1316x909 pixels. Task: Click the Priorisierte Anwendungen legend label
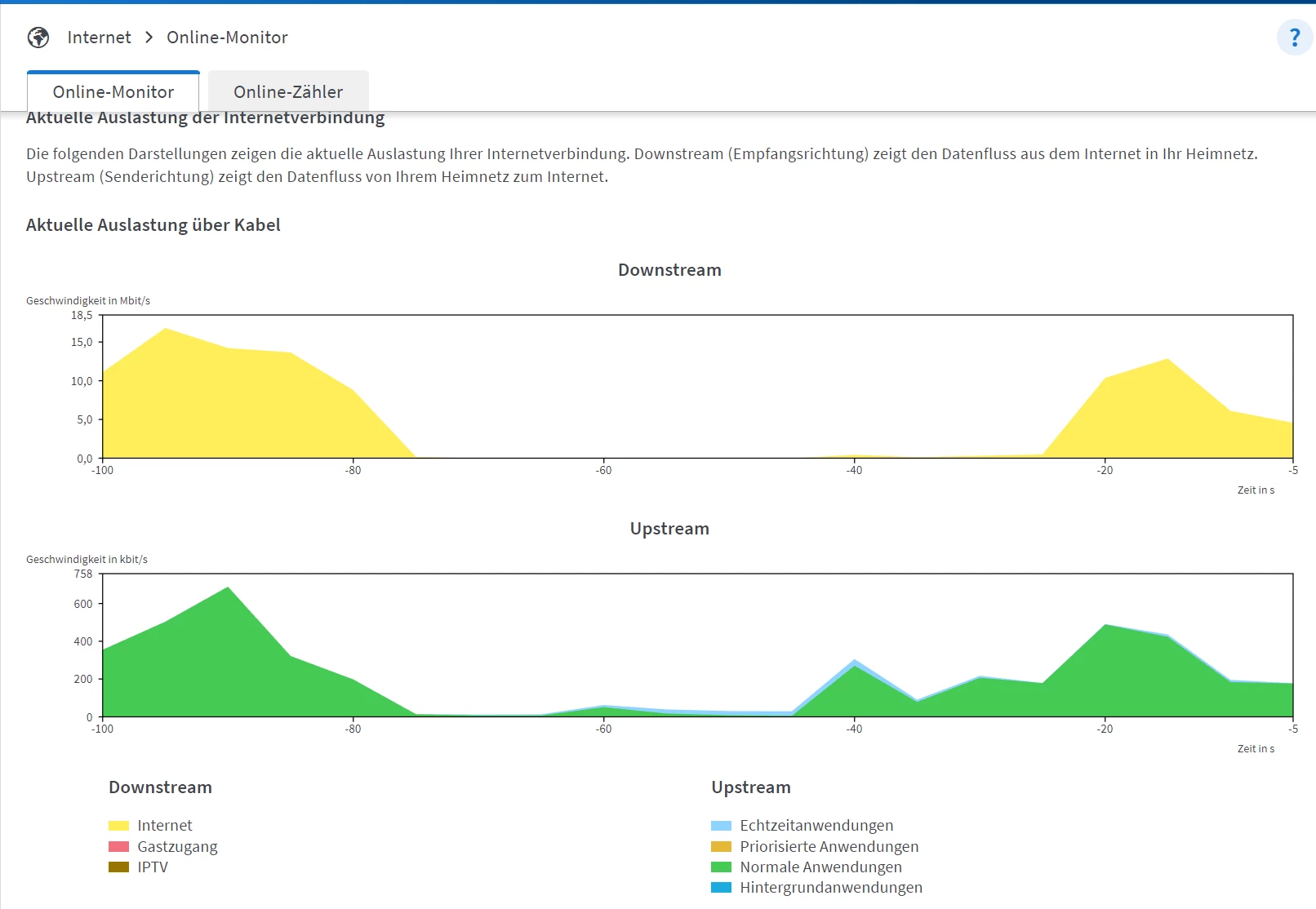[x=829, y=846]
